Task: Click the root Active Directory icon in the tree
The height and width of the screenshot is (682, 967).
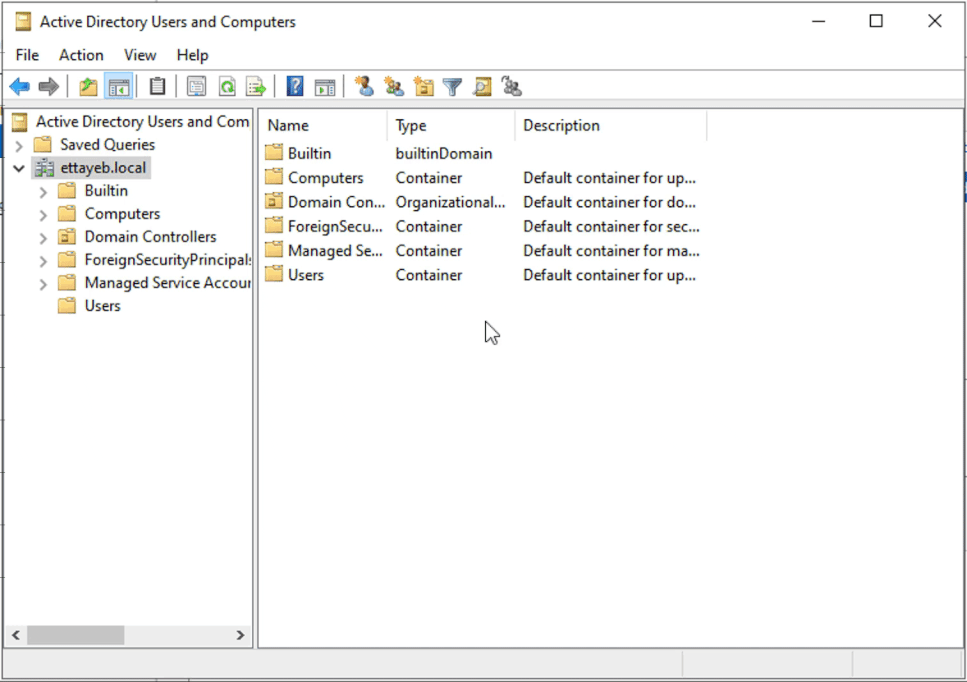Action: pos(20,121)
